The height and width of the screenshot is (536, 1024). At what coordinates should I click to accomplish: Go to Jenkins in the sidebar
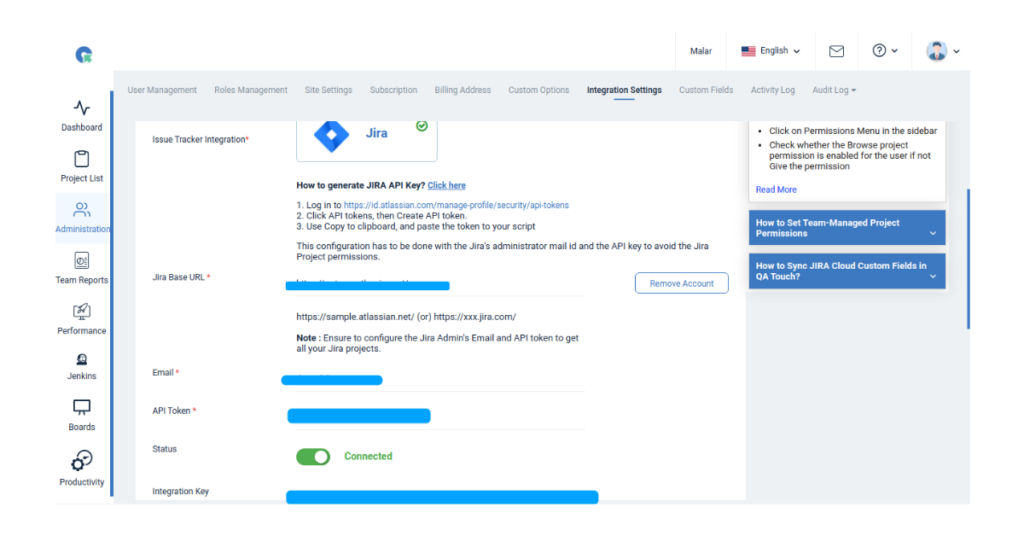(x=81, y=360)
